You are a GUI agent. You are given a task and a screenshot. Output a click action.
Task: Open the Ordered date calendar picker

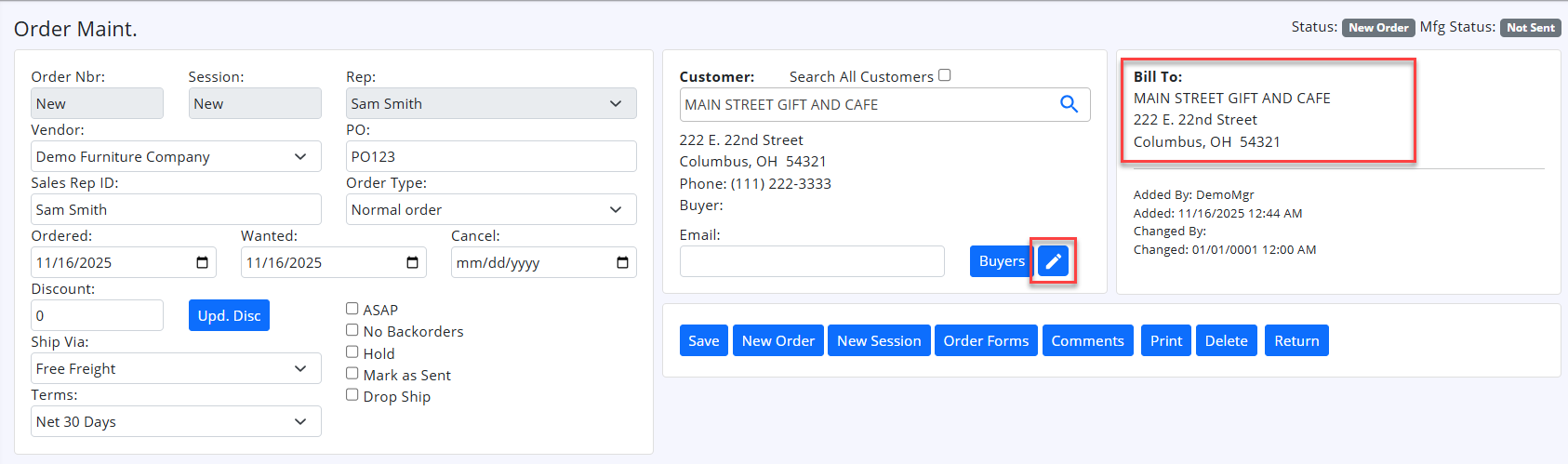[x=202, y=262]
